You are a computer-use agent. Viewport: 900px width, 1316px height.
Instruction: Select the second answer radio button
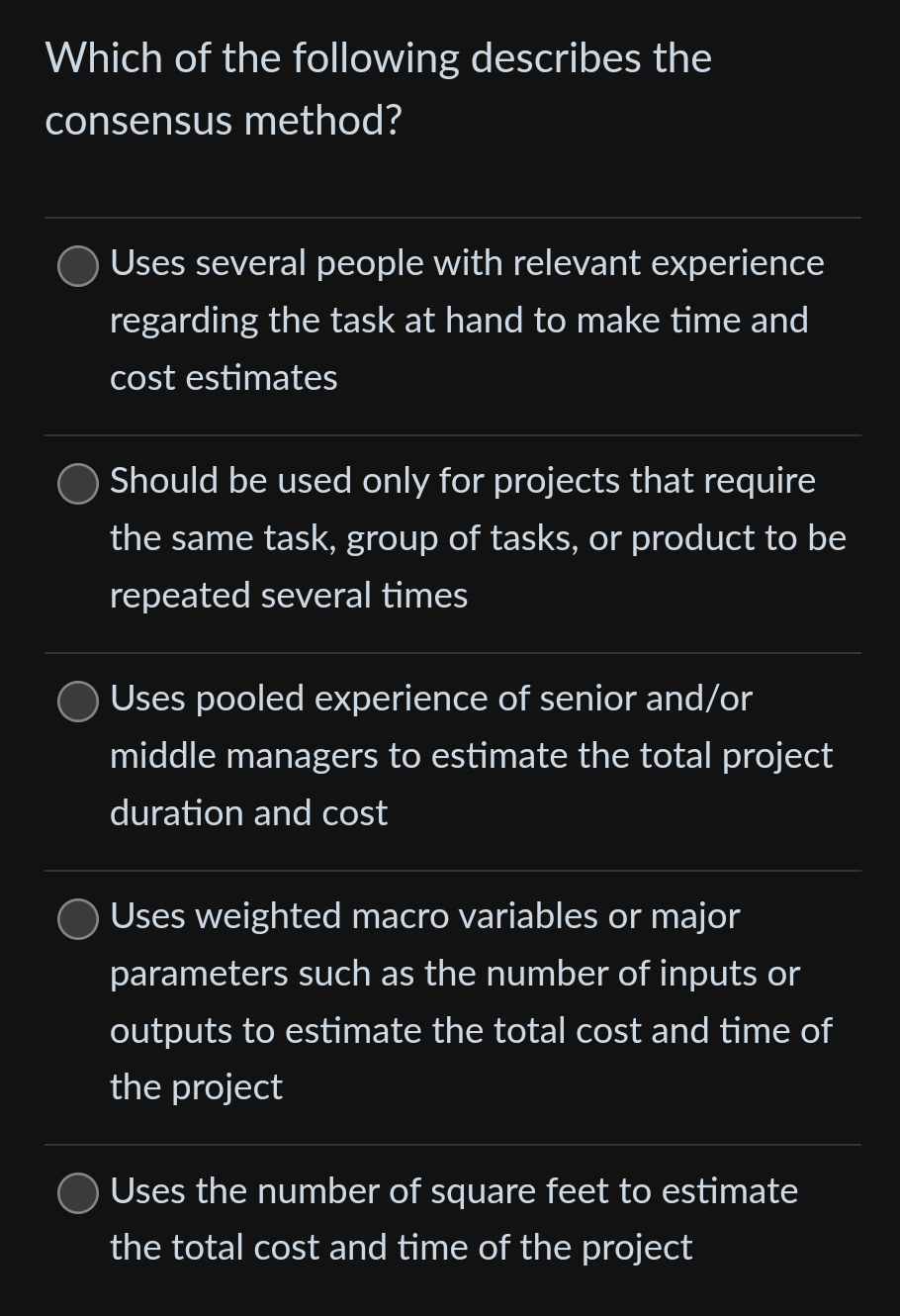pyautogui.click(x=77, y=484)
